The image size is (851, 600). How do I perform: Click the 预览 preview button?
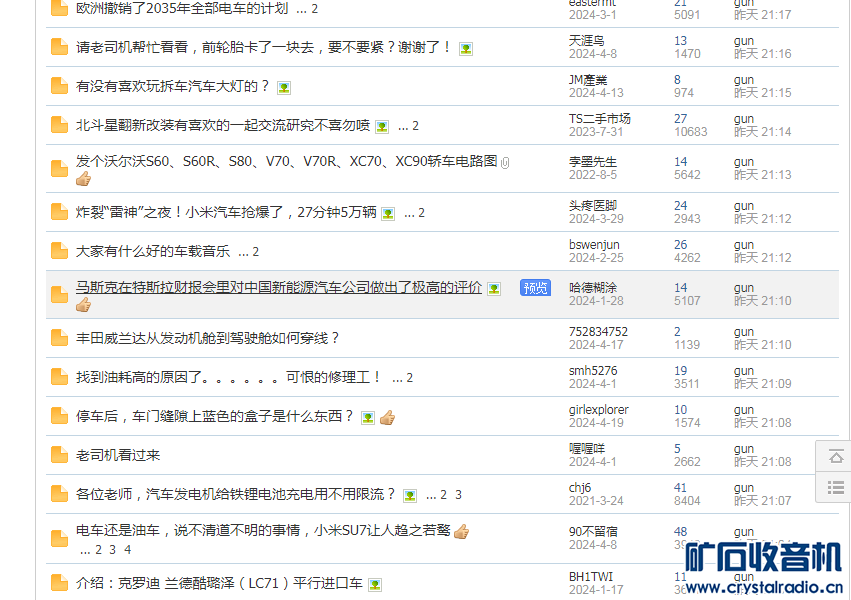[535, 288]
